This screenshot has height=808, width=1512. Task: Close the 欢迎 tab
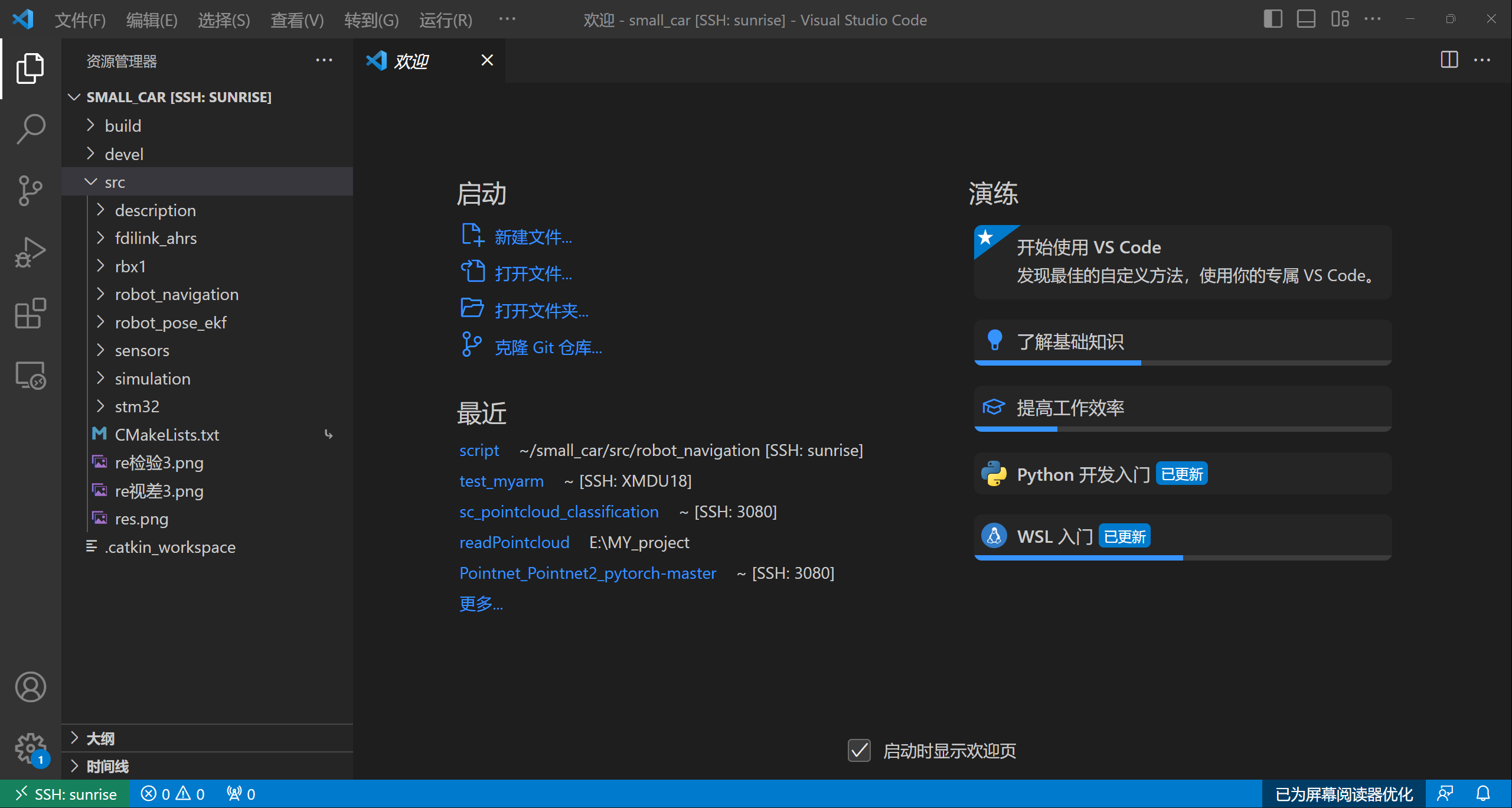point(487,60)
